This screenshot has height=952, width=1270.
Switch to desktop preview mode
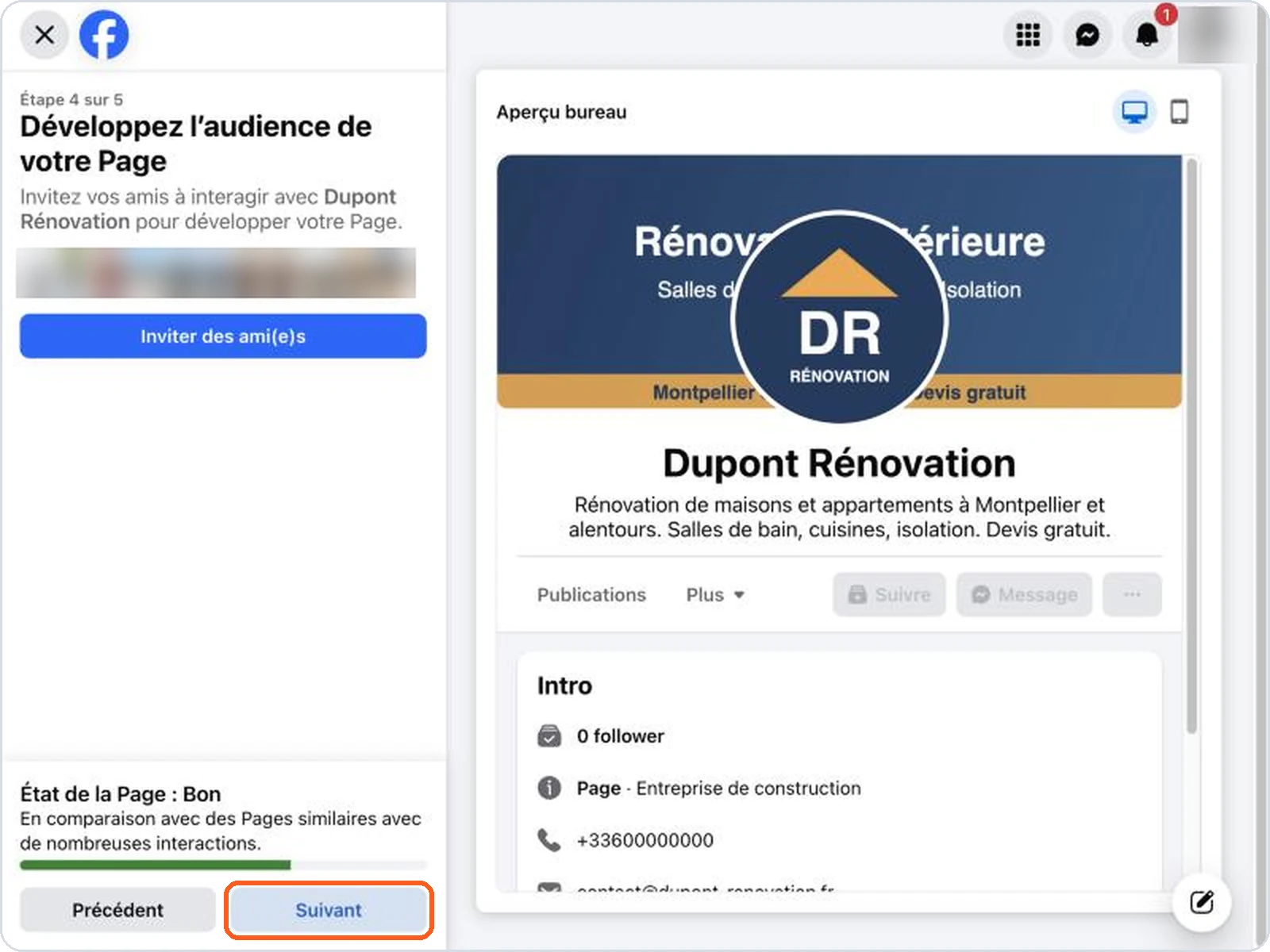pyautogui.click(x=1134, y=112)
